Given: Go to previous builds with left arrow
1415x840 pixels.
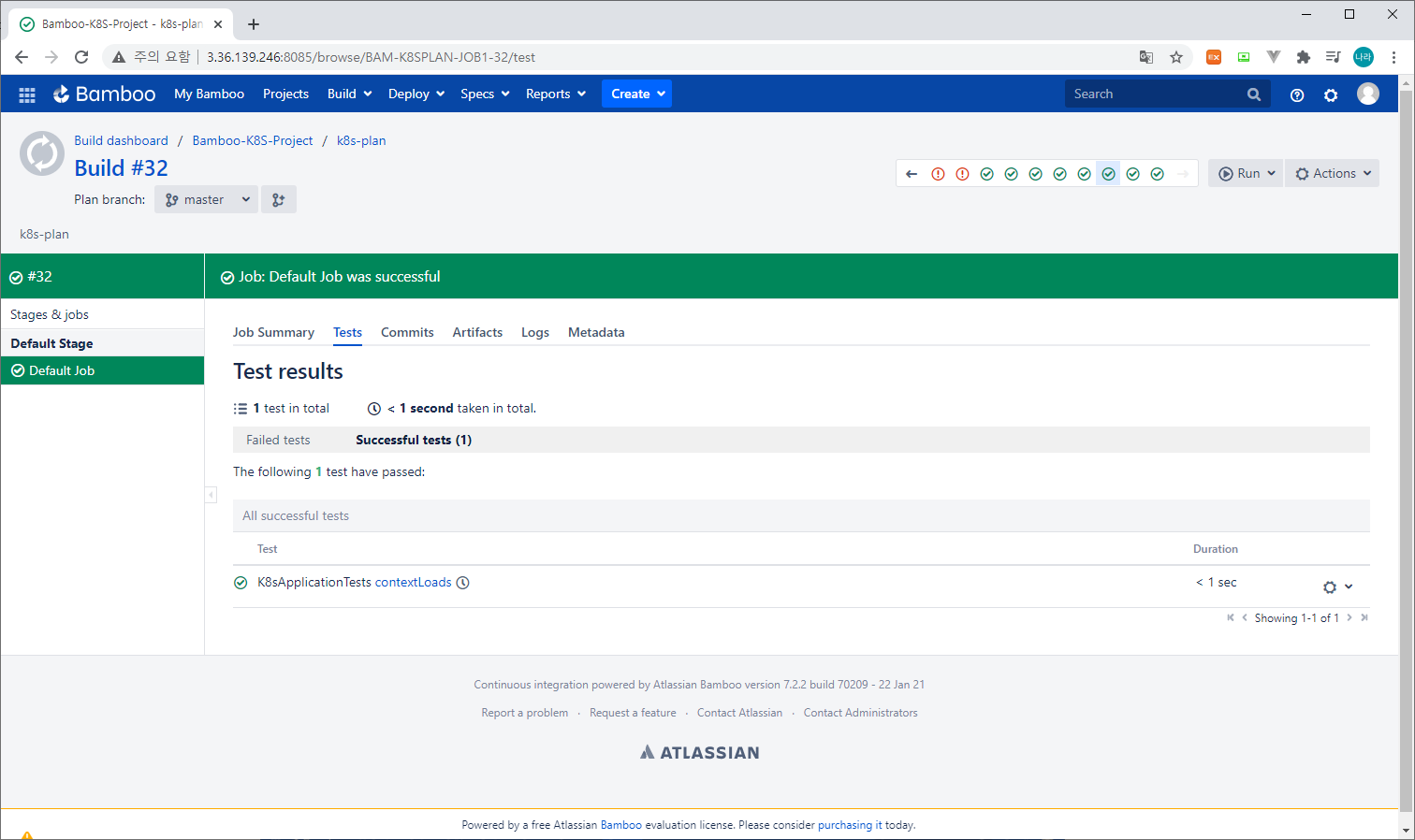Looking at the screenshot, I should click(912, 174).
